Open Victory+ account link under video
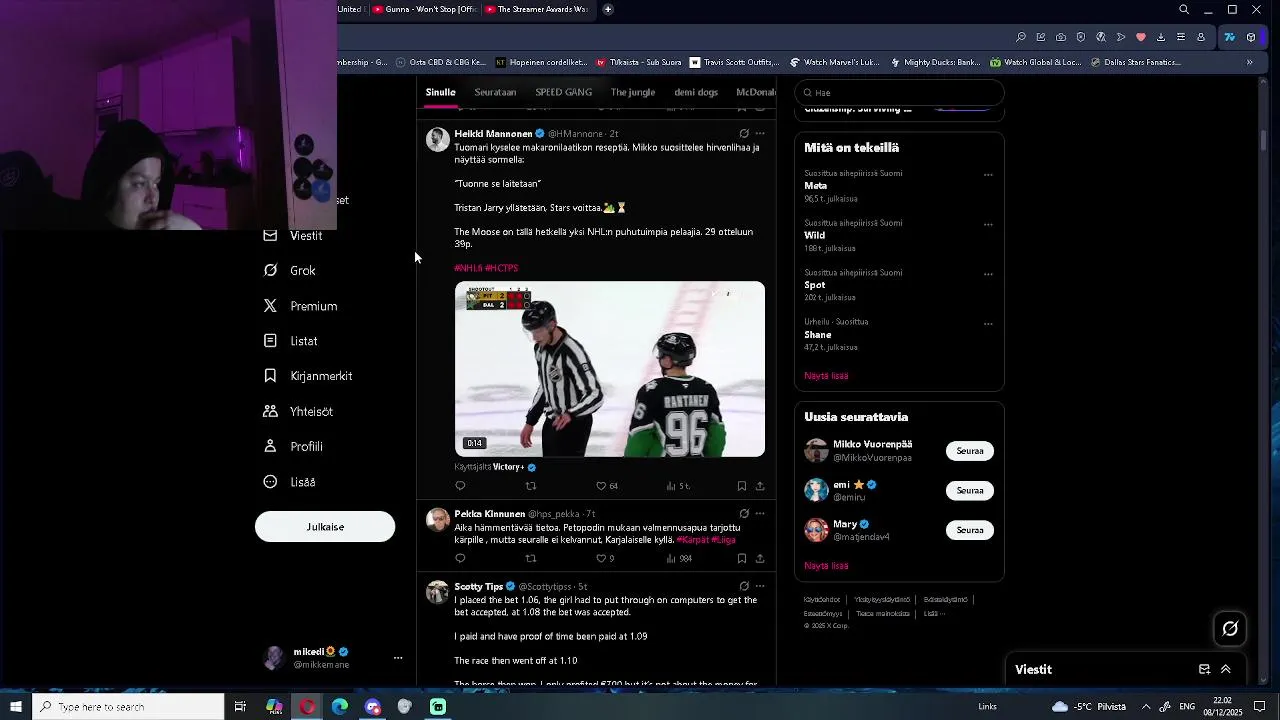 [514, 467]
